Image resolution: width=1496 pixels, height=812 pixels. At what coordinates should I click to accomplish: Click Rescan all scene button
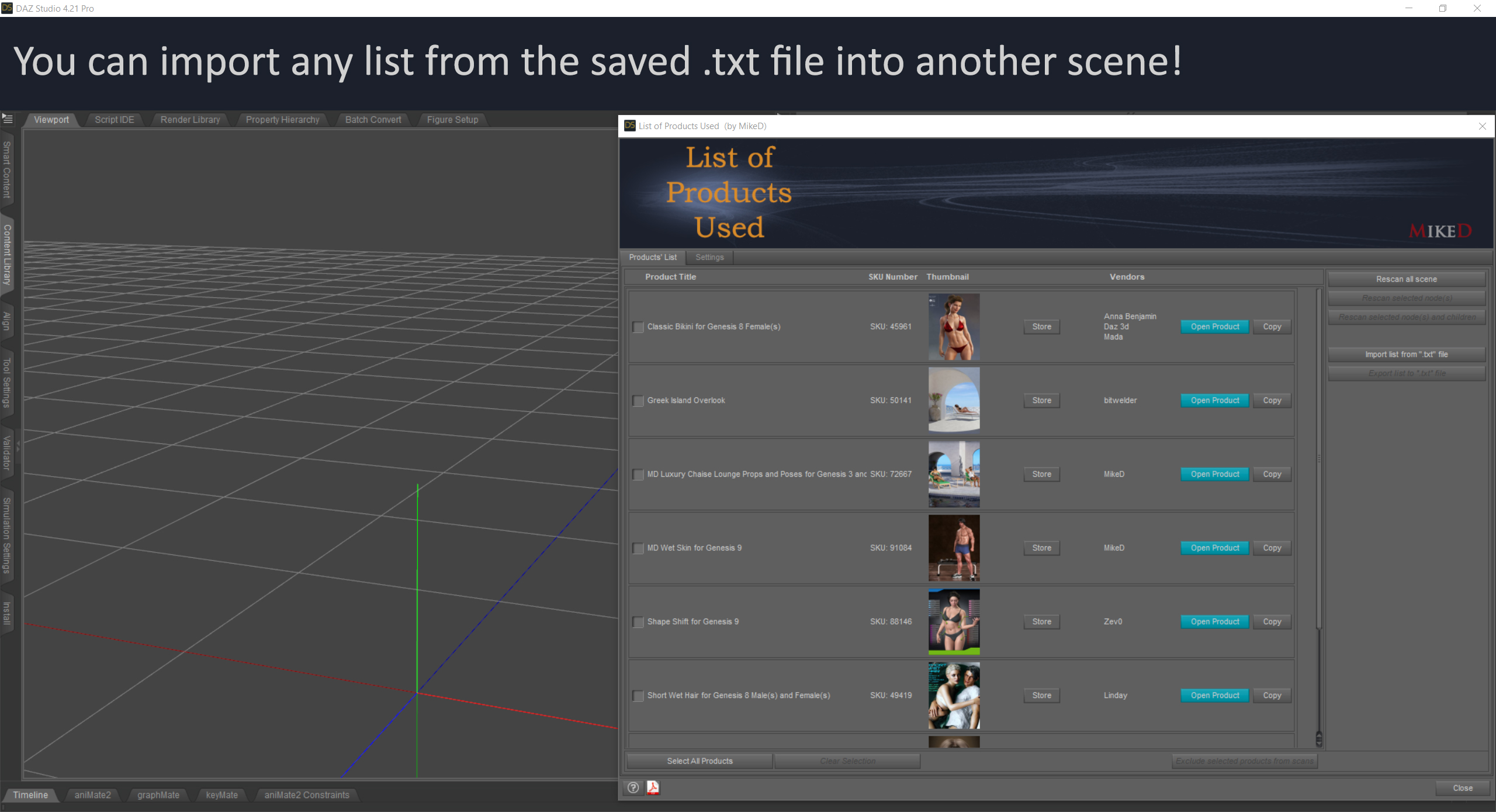(x=1407, y=279)
